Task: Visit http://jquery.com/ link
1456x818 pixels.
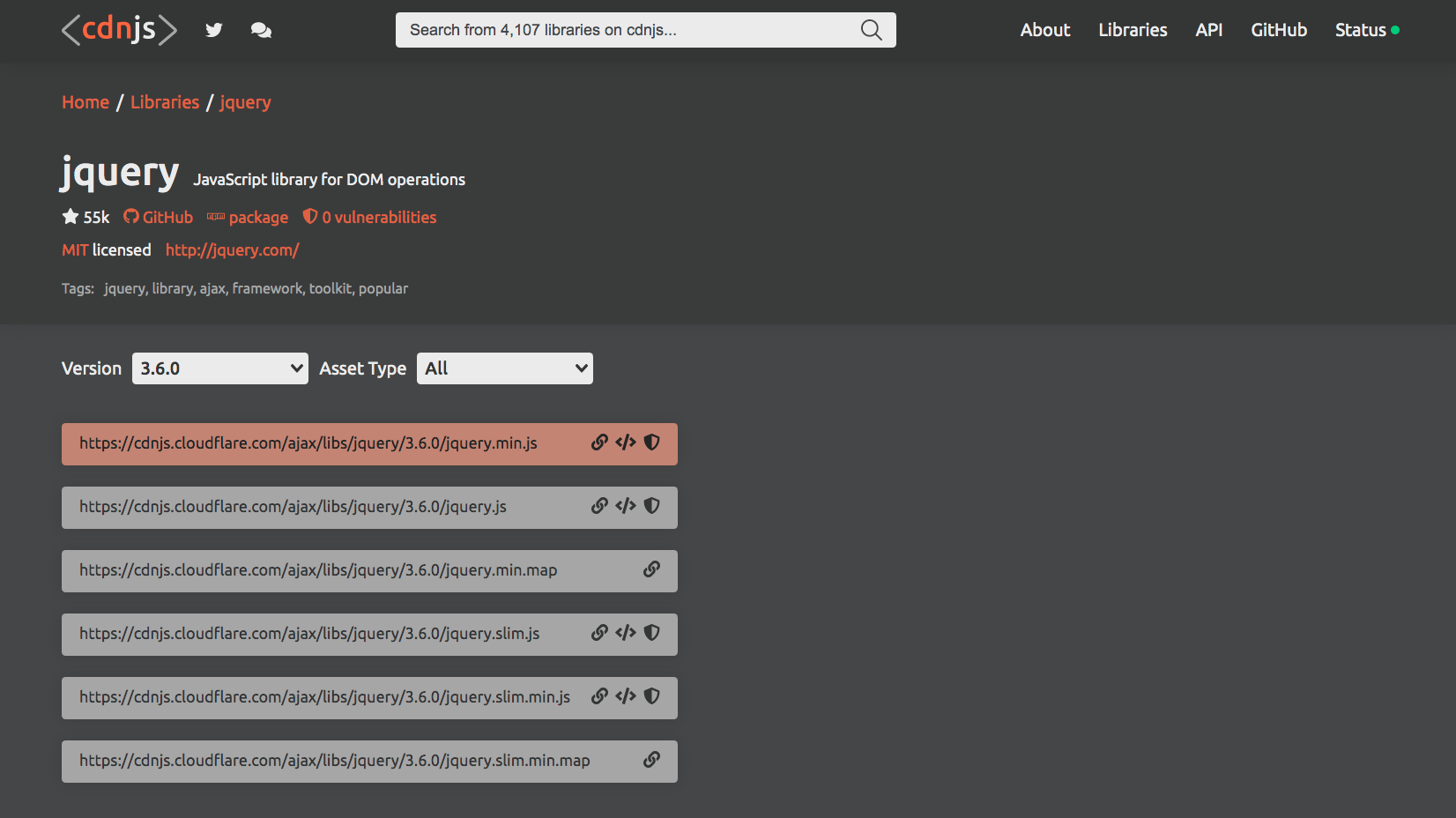Action: pos(233,249)
